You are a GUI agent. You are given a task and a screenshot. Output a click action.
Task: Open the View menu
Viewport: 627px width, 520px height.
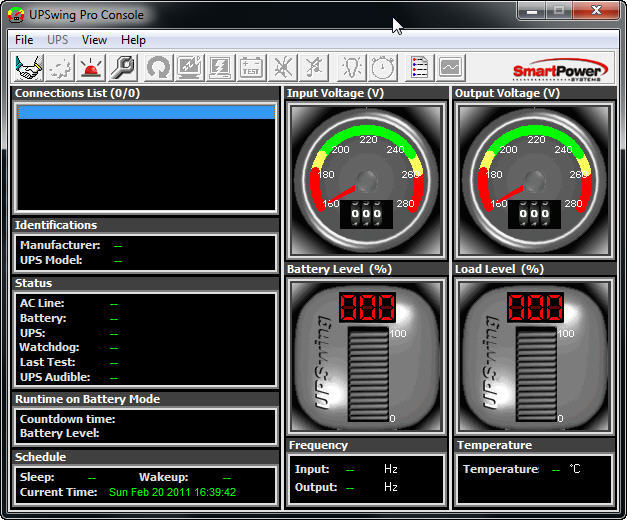coord(94,40)
